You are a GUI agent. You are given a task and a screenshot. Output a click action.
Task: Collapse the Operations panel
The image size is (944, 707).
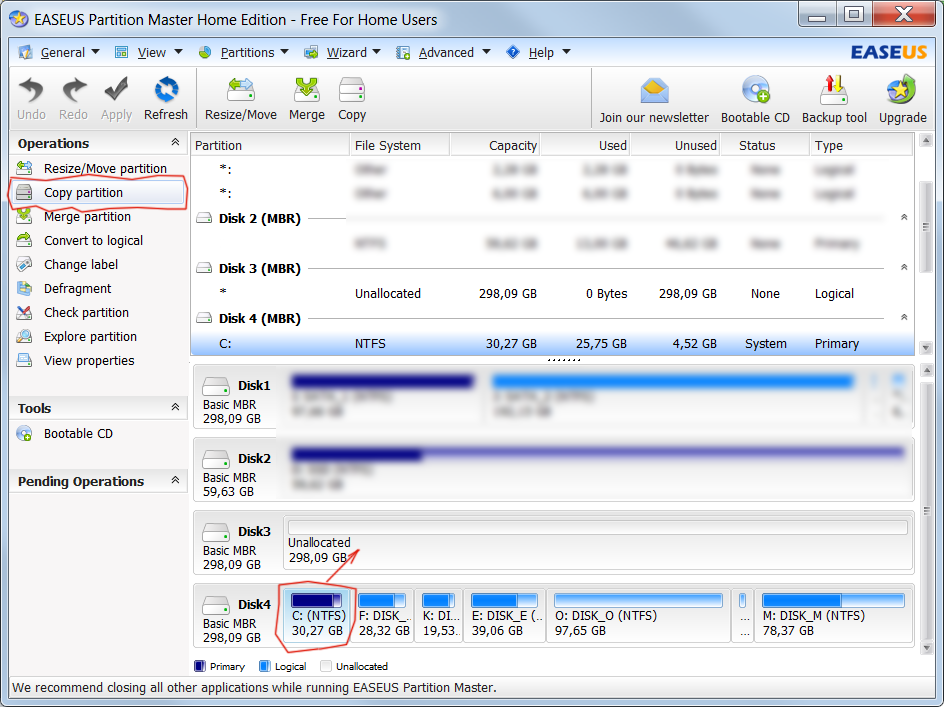175,143
